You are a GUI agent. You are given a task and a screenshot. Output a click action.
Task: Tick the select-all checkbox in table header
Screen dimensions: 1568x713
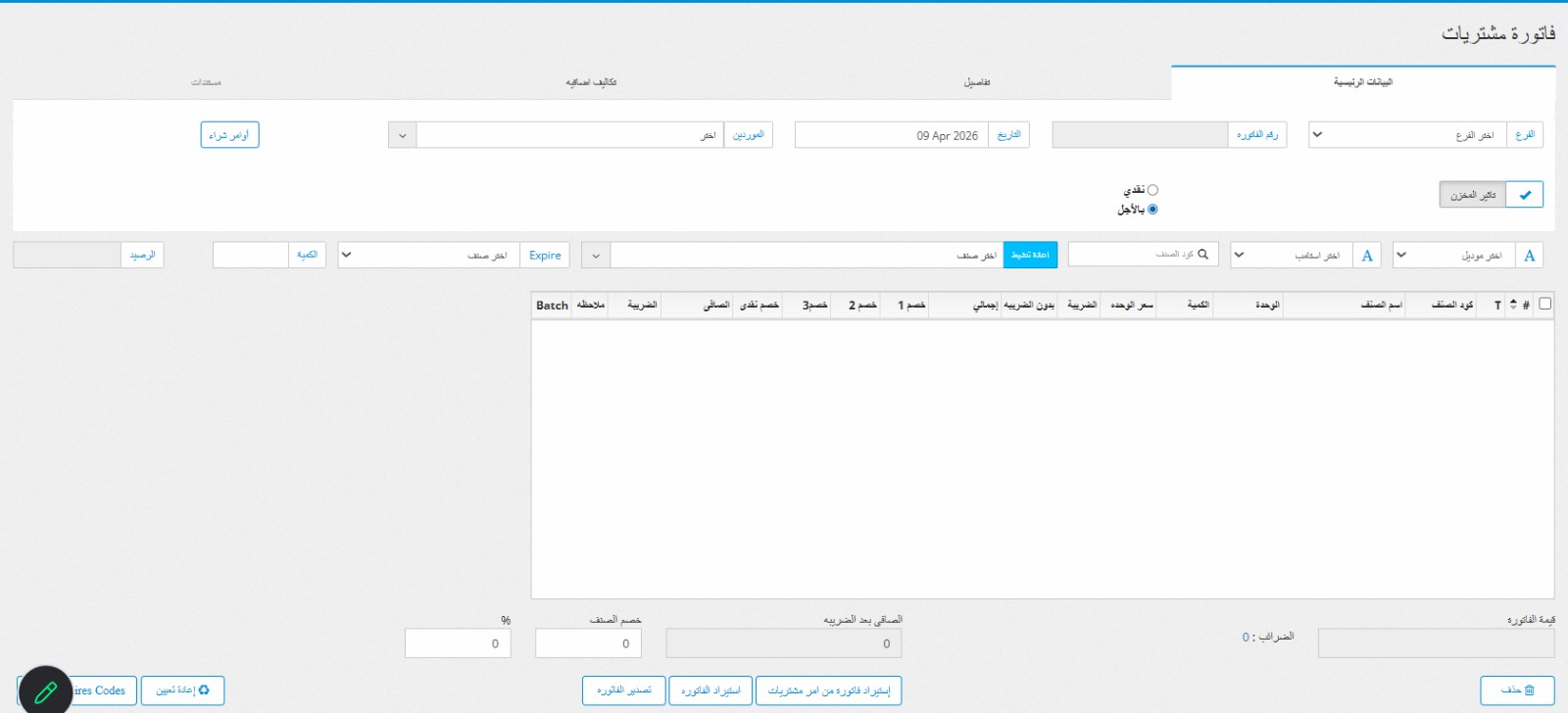[x=1544, y=304]
